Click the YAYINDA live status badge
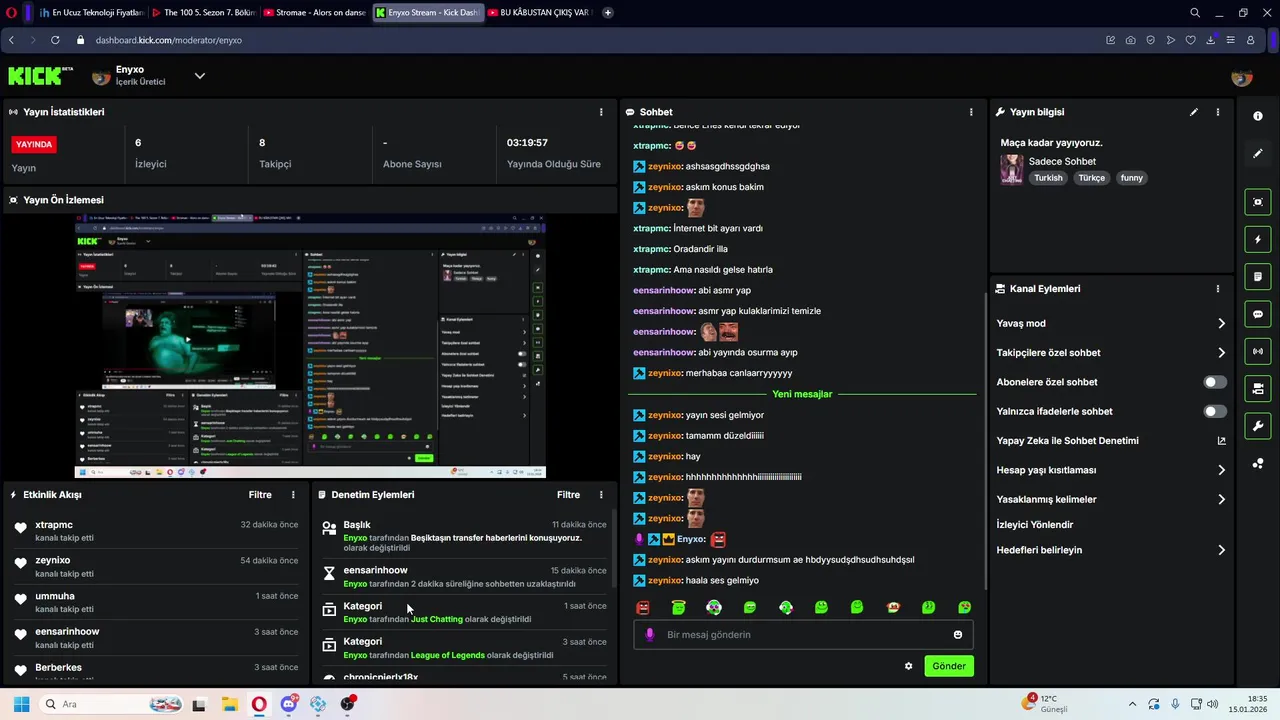The width and height of the screenshot is (1280, 720). (34, 144)
